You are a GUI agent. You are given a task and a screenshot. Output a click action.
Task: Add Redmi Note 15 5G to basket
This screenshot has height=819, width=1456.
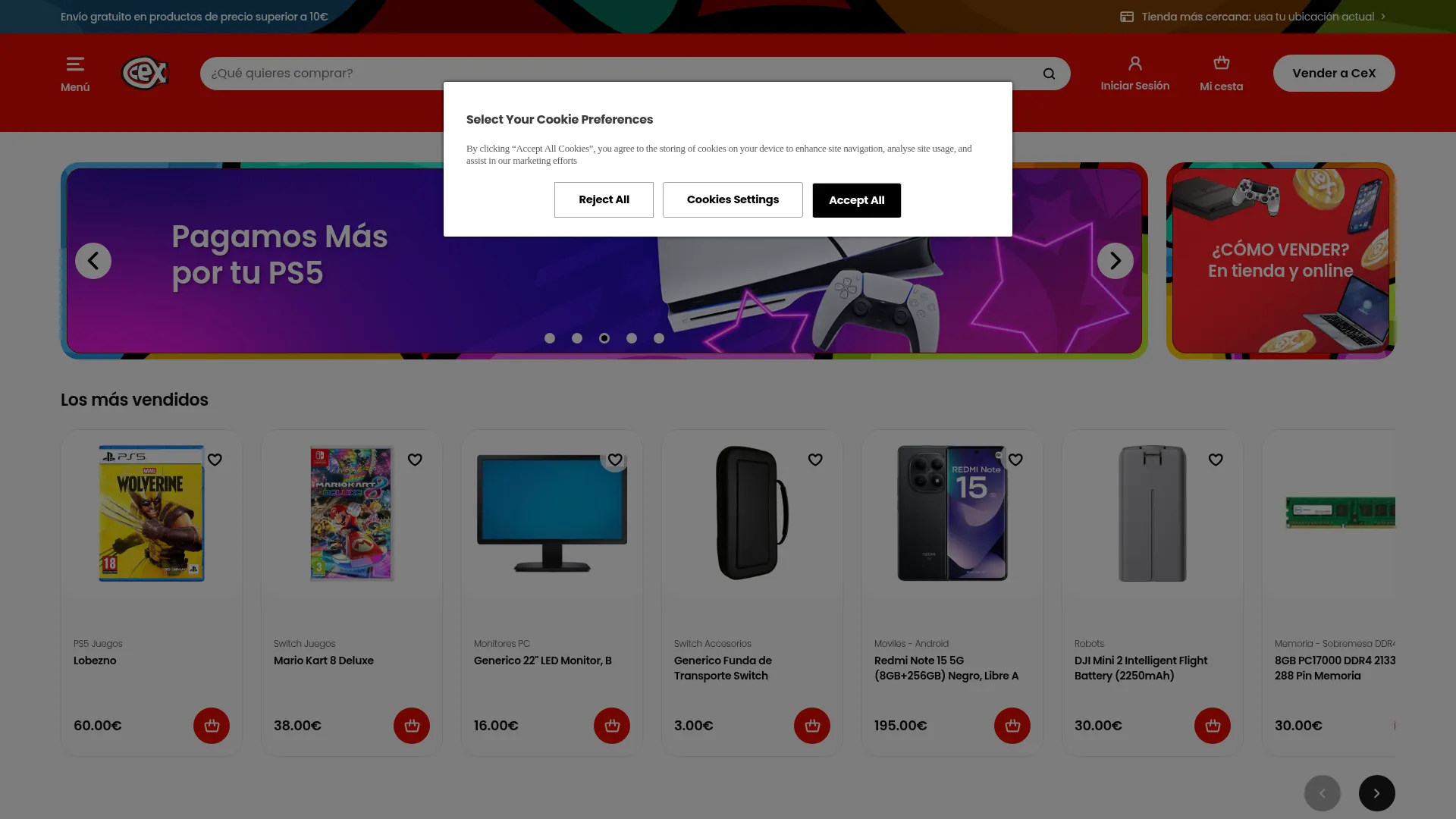[1012, 726]
